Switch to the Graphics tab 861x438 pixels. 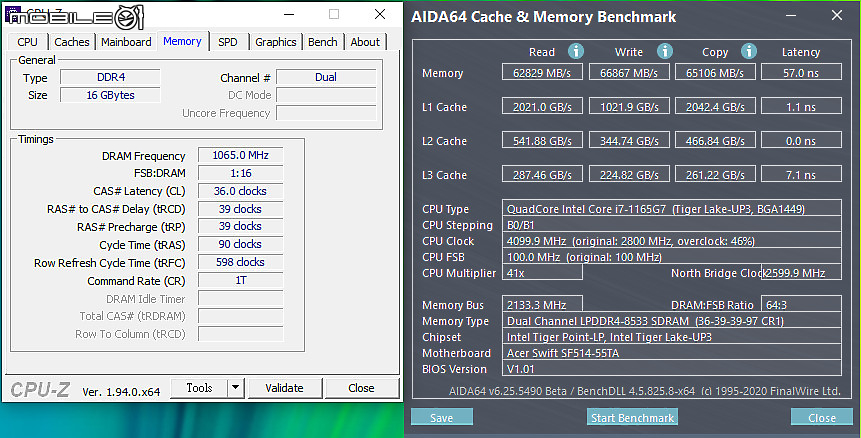tap(276, 42)
